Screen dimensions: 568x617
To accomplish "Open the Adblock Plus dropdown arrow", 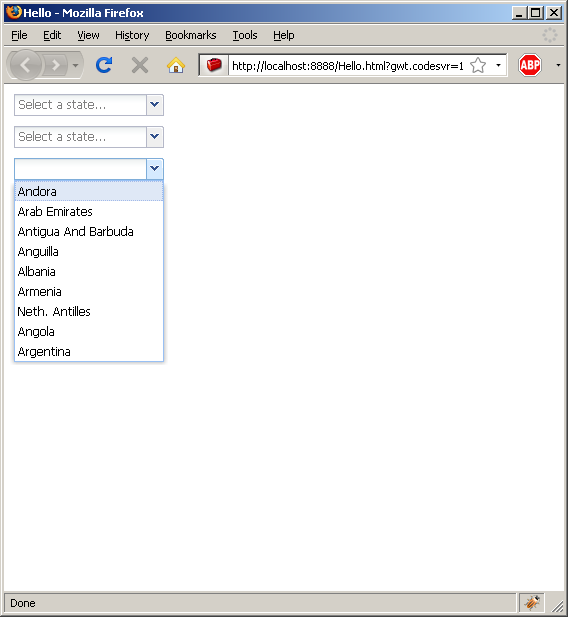I will click(x=558, y=65).
